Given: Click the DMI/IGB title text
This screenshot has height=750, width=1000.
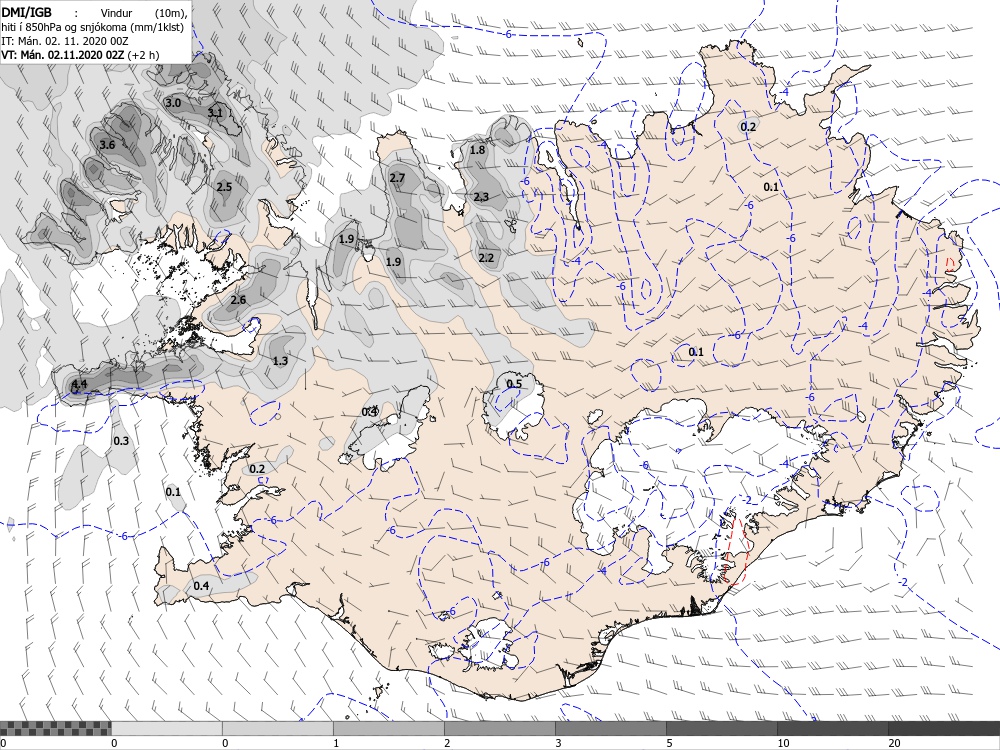Looking at the screenshot, I should pos(27,11).
